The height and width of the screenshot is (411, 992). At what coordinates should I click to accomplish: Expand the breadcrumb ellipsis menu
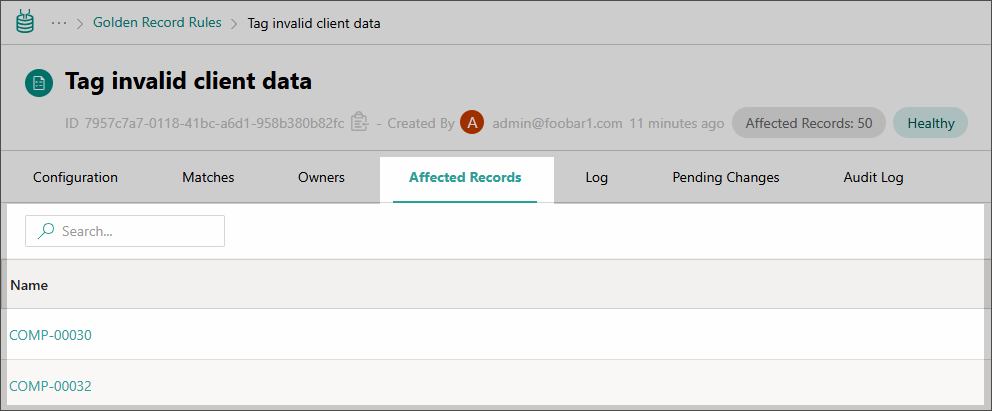point(59,22)
